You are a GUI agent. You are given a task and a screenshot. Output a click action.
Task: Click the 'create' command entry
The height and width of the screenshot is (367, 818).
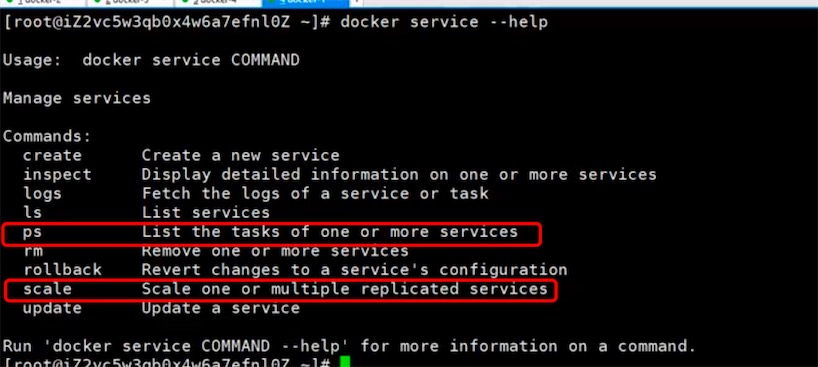(52, 156)
